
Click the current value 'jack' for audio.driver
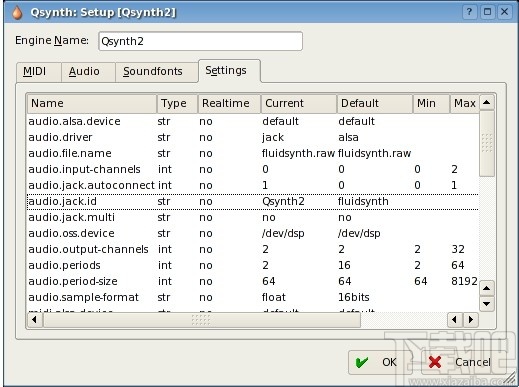click(273, 138)
